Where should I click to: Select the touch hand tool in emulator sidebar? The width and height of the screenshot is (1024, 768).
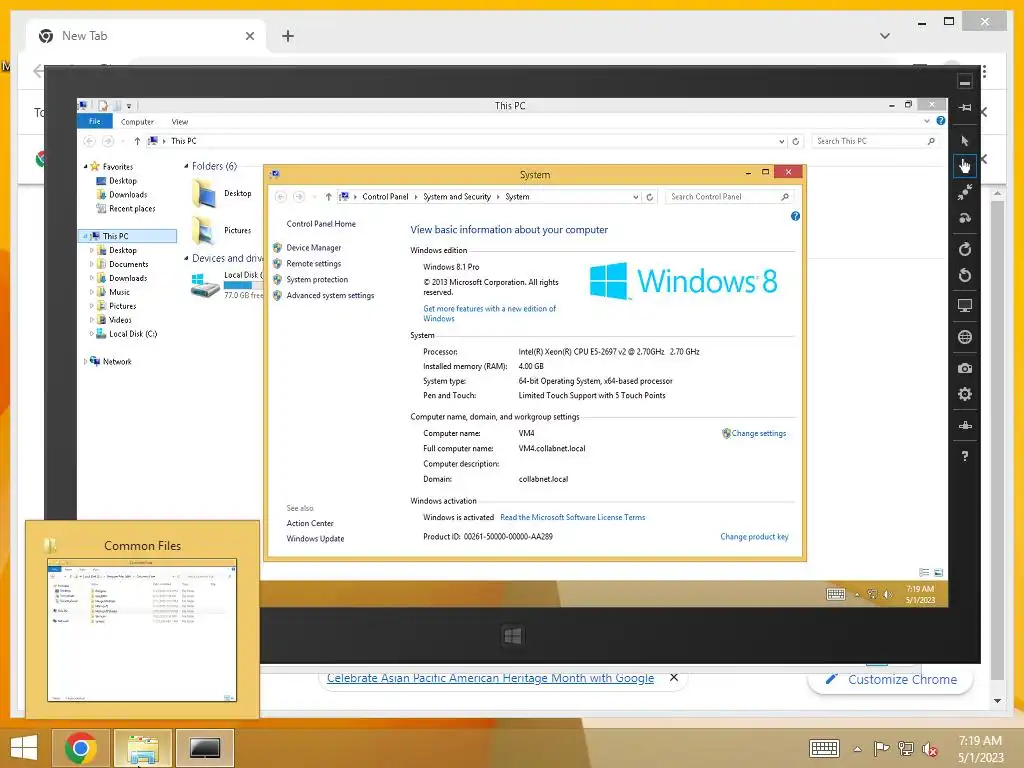[x=965, y=166]
